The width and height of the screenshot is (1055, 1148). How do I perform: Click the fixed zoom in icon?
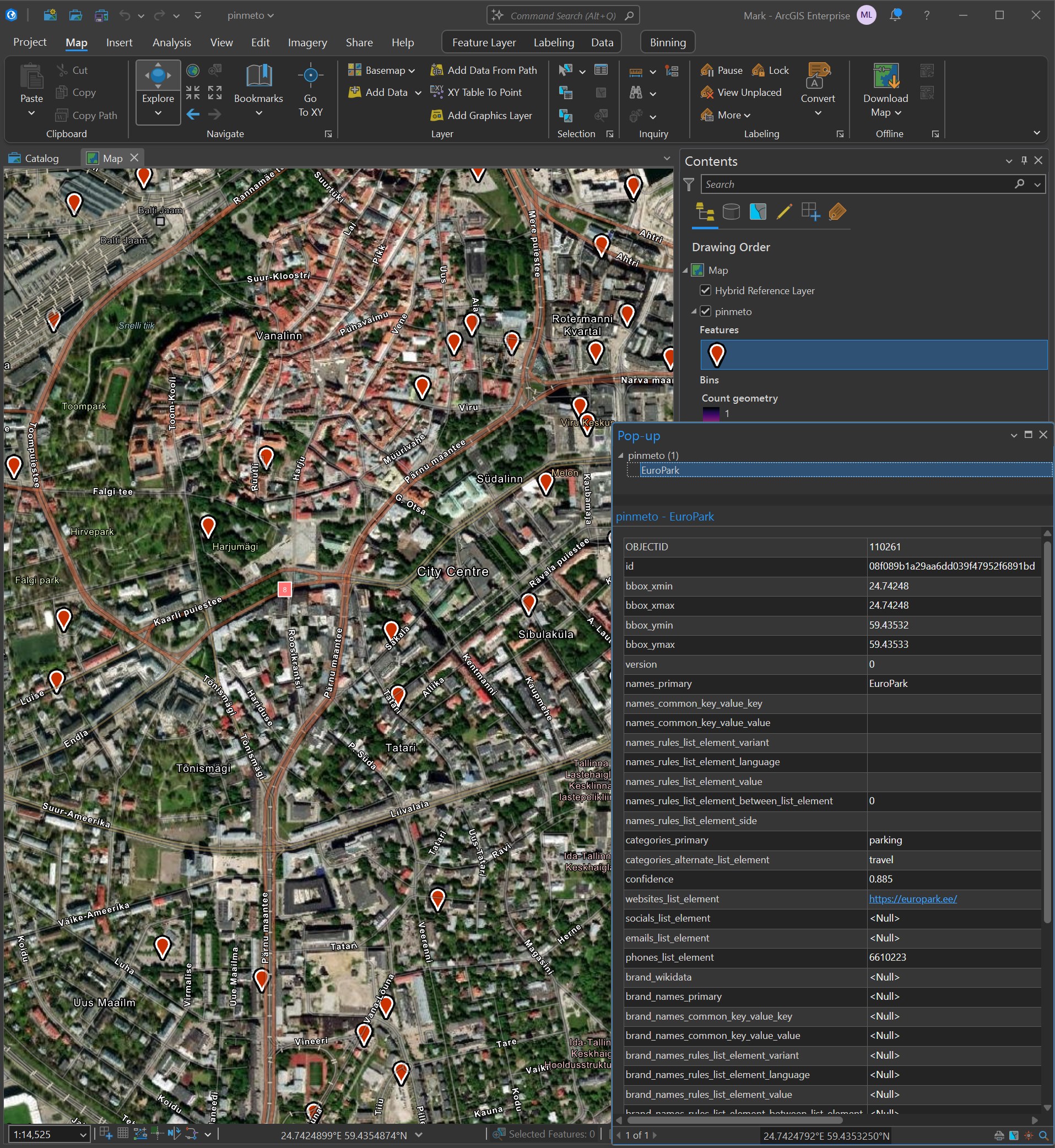point(193,93)
